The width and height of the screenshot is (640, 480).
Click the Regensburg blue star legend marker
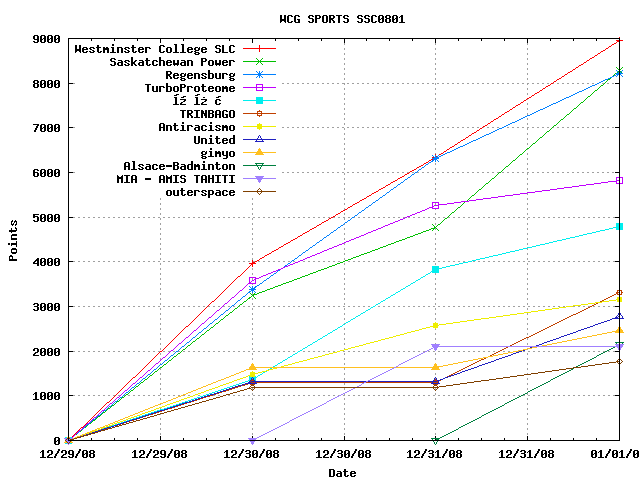[x=258, y=74]
